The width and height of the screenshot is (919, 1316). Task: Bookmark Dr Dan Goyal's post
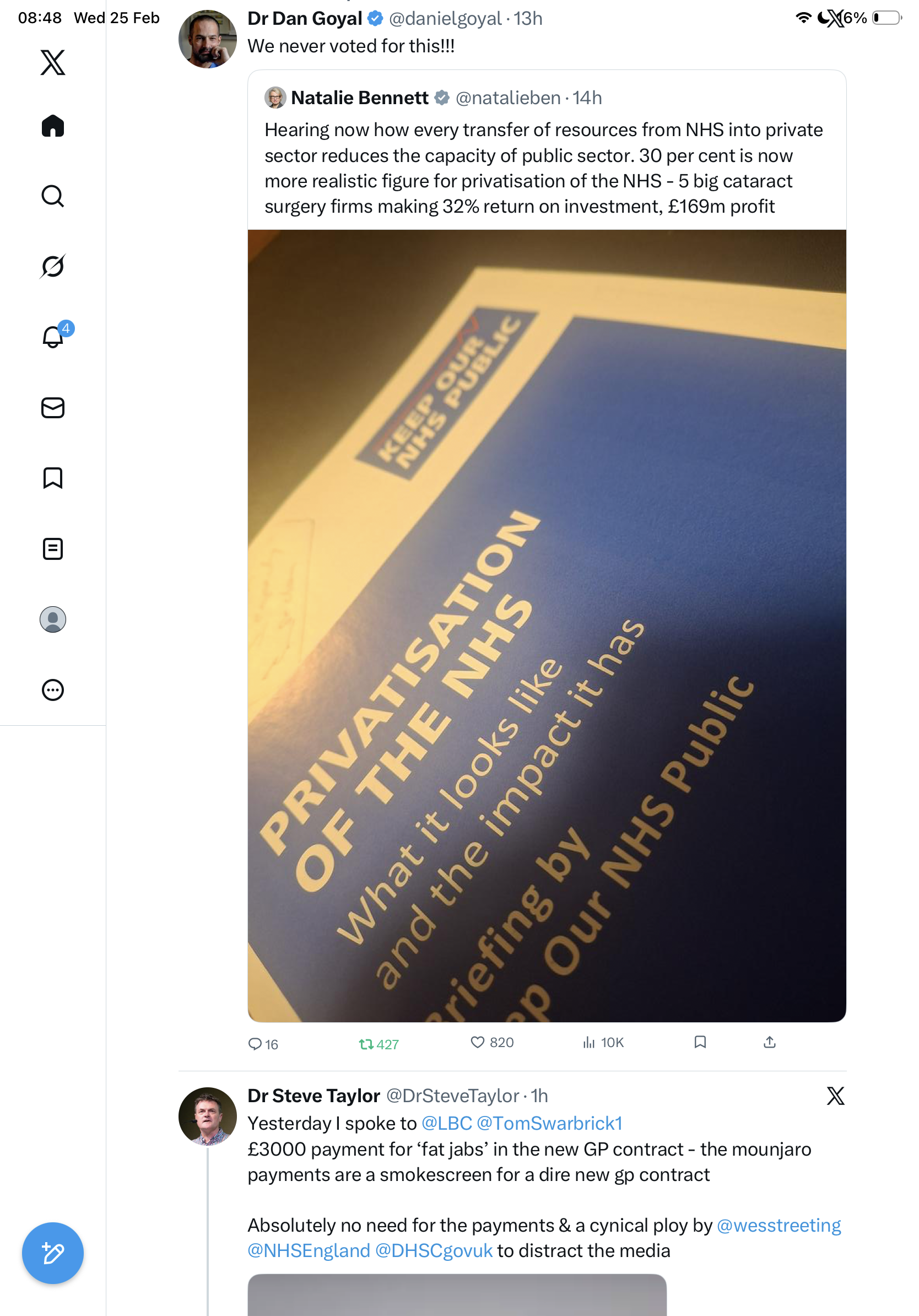pyautogui.click(x=700, y=1042)
